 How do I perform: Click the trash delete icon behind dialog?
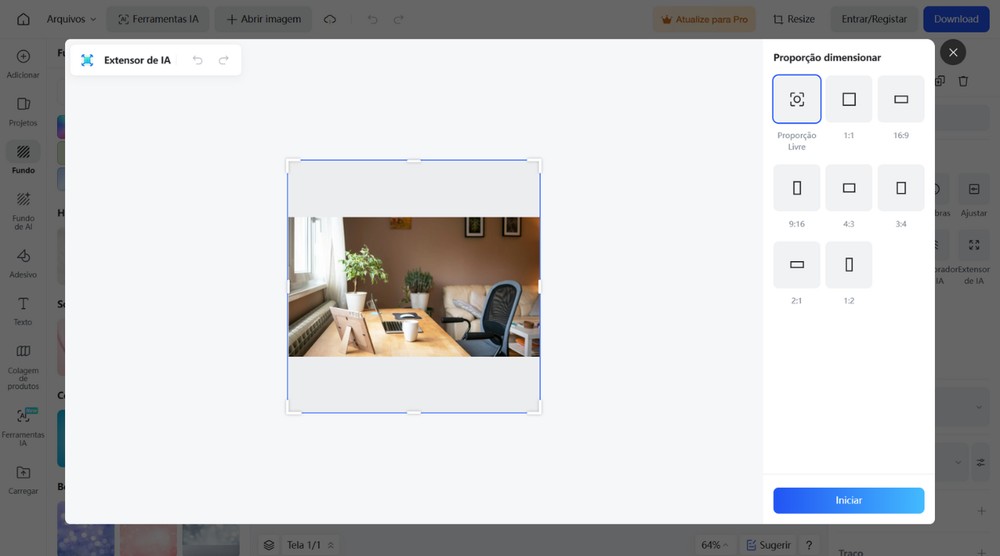(963, 81)
